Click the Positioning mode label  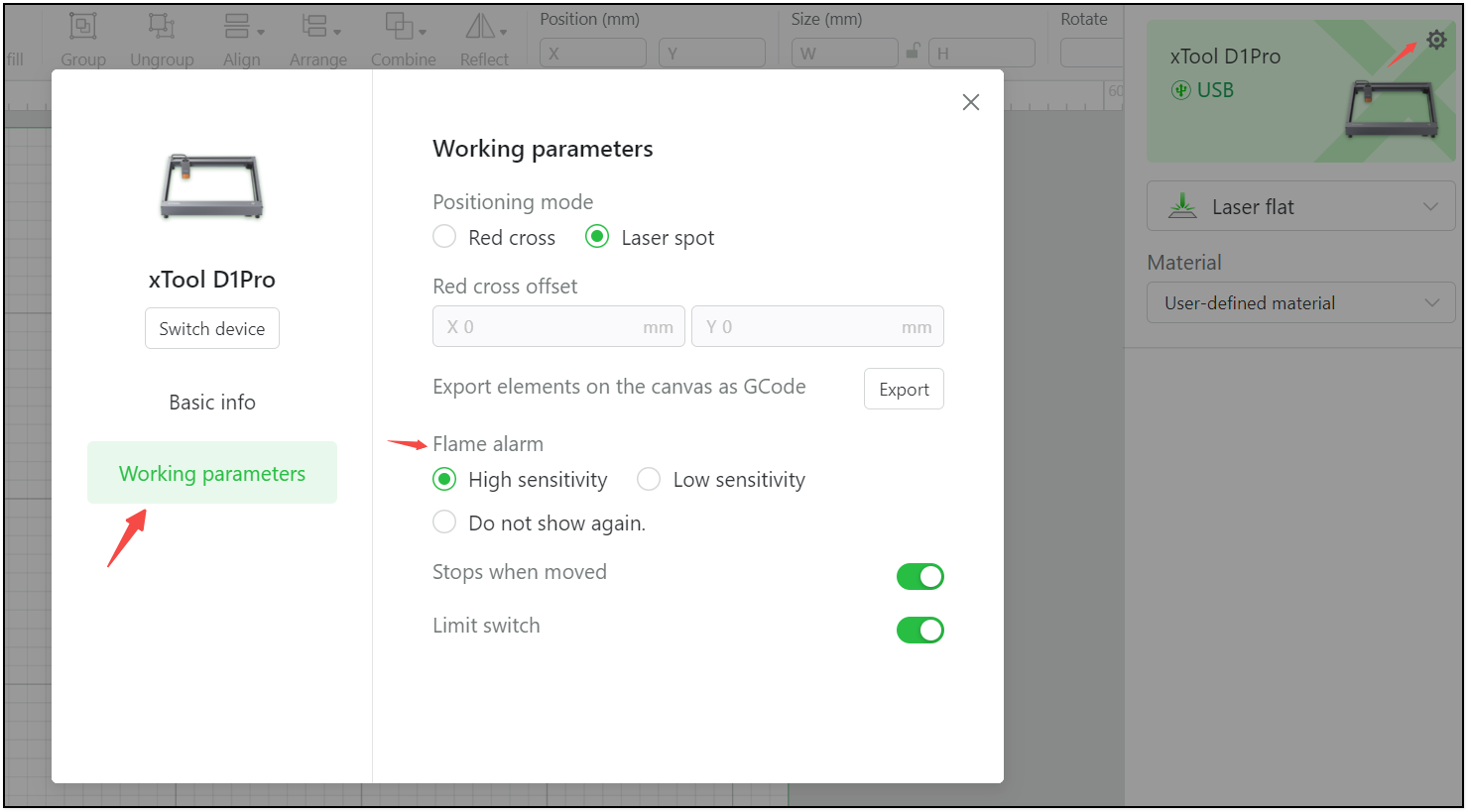click(x=513, y=202)
